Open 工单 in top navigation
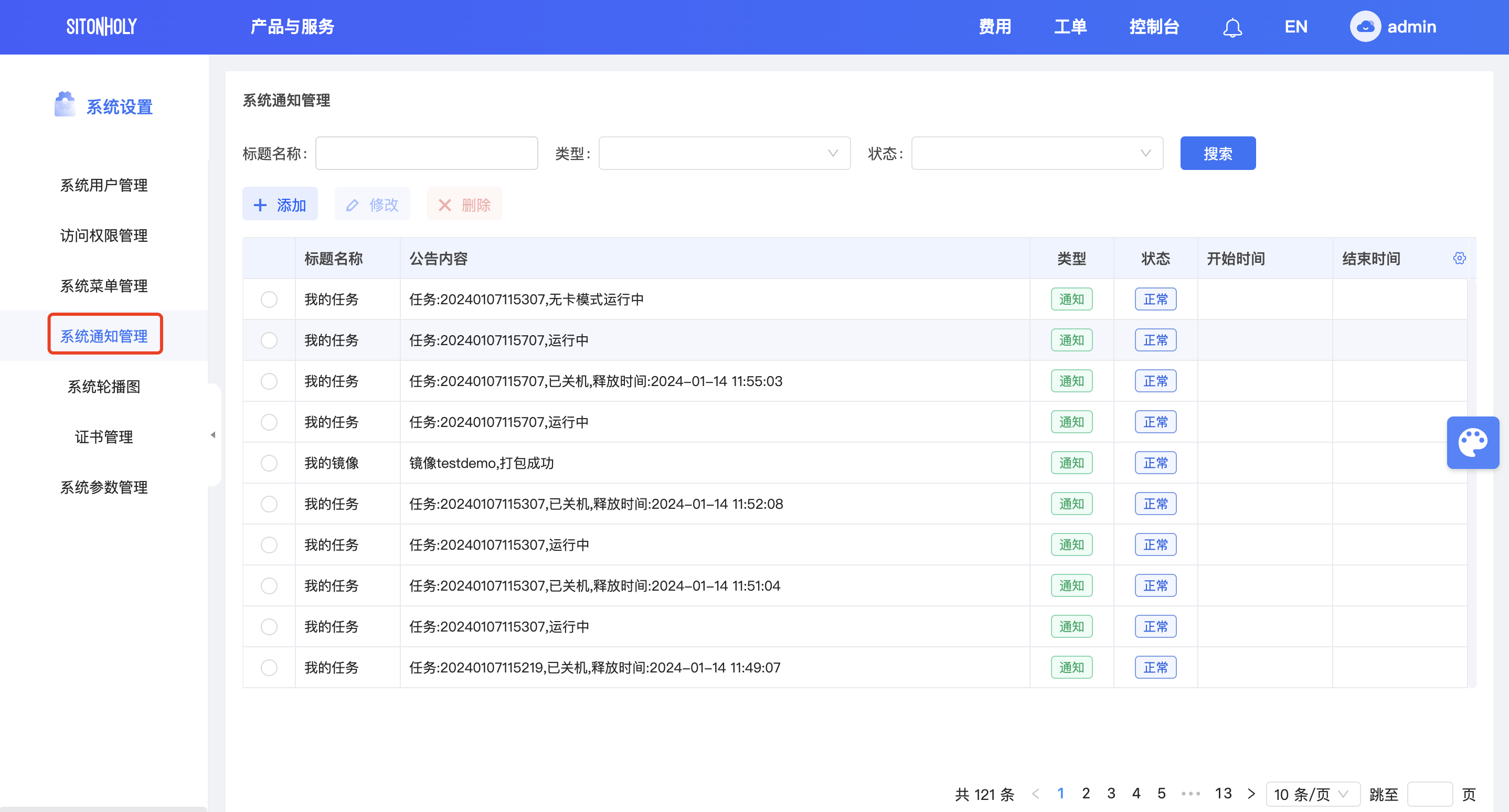The width and height of the screenshot is (1509, 812). tap(1070, 27)
